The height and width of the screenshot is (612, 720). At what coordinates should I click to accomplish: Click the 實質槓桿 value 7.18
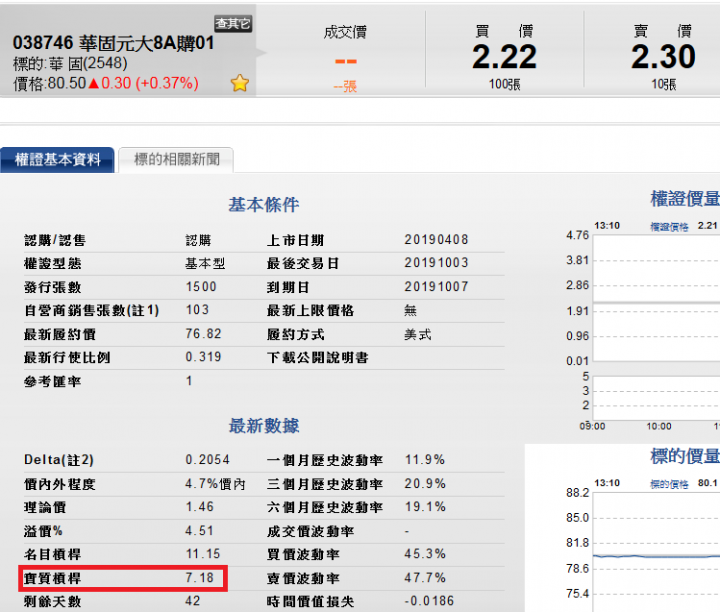click(x=200, y=578)
